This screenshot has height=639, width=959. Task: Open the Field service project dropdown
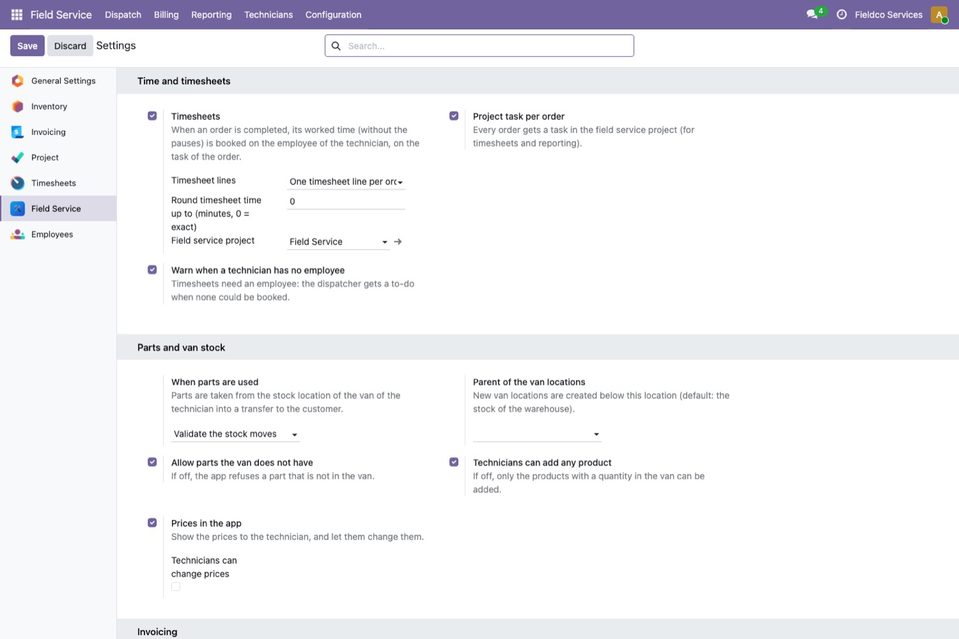(x=338, y=242)
